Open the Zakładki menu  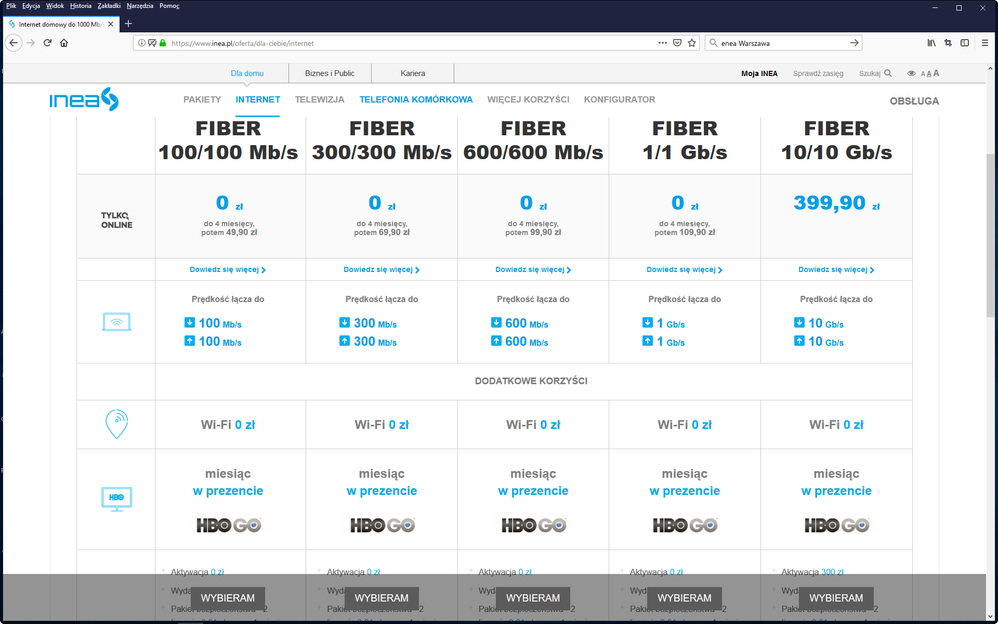pos(109,6)
